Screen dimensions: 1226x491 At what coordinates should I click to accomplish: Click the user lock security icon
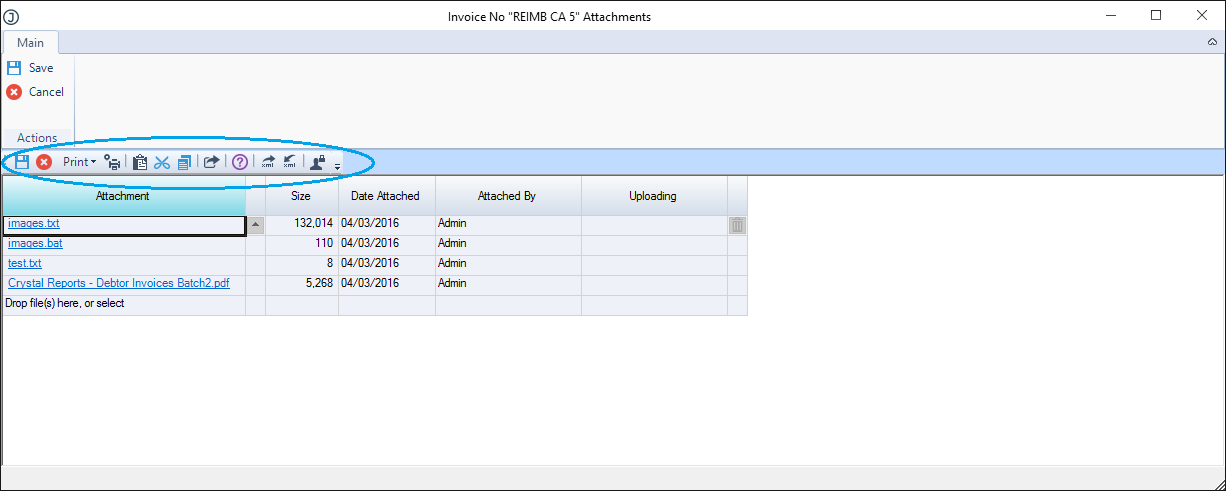pyautogui.click(x=317, y=162)
